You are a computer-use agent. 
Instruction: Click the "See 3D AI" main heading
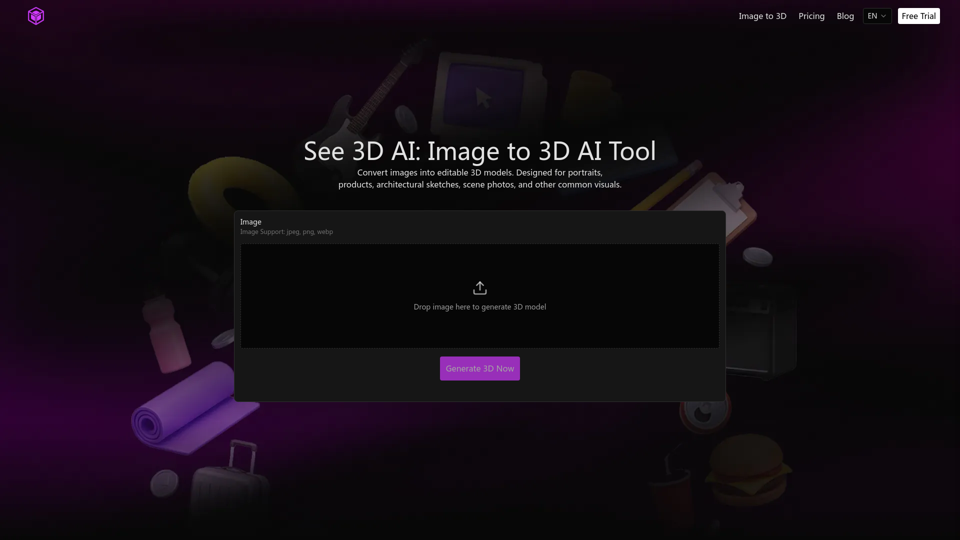click(480, 151)
